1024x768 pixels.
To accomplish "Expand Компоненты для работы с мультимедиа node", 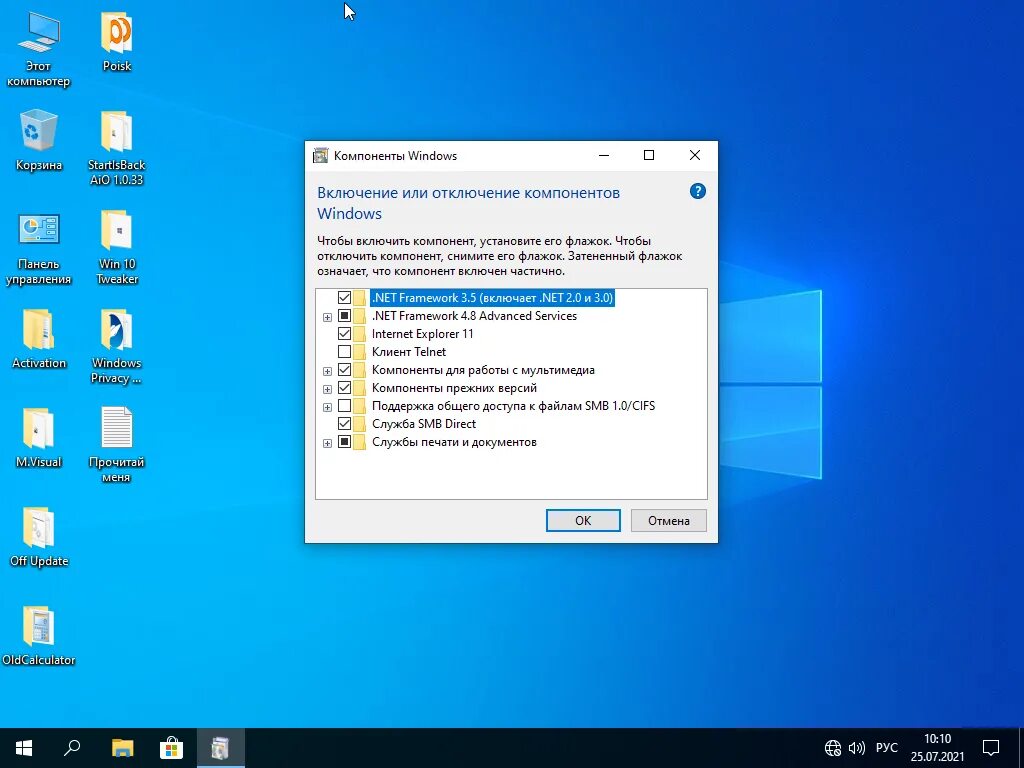I will pos(327,372).
